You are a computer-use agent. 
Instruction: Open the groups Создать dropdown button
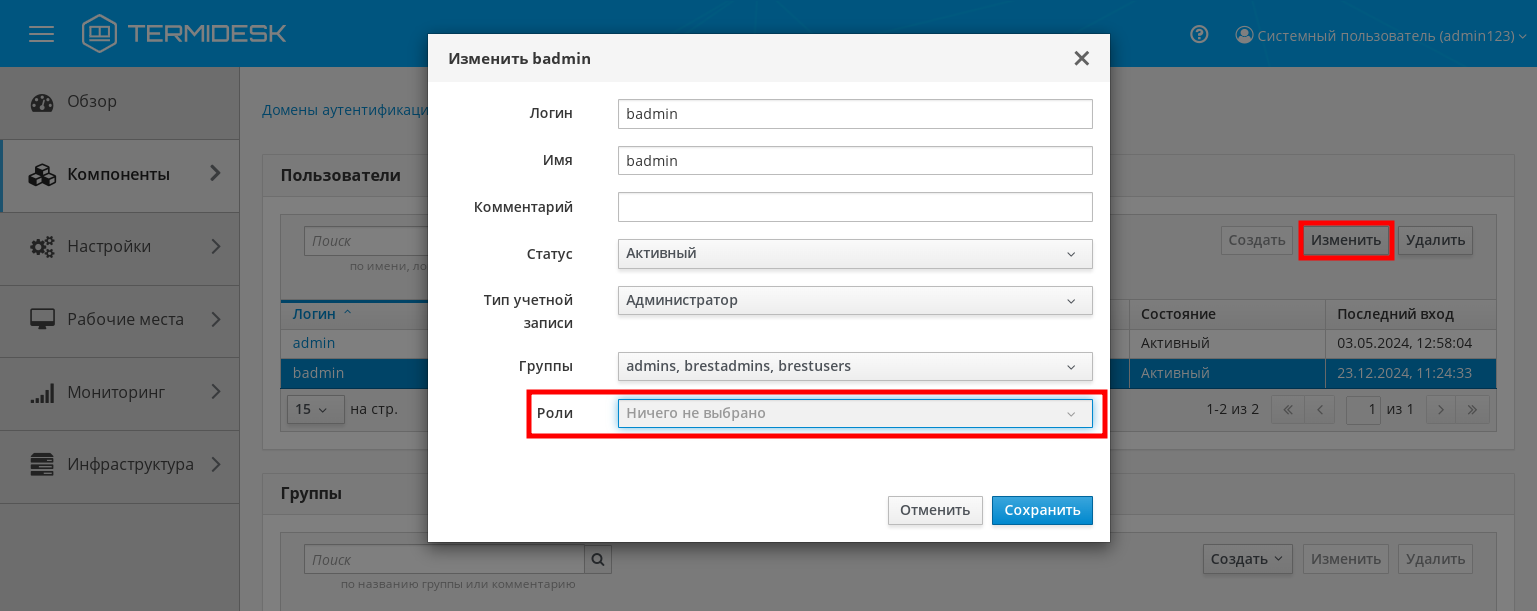point(1247,559)
